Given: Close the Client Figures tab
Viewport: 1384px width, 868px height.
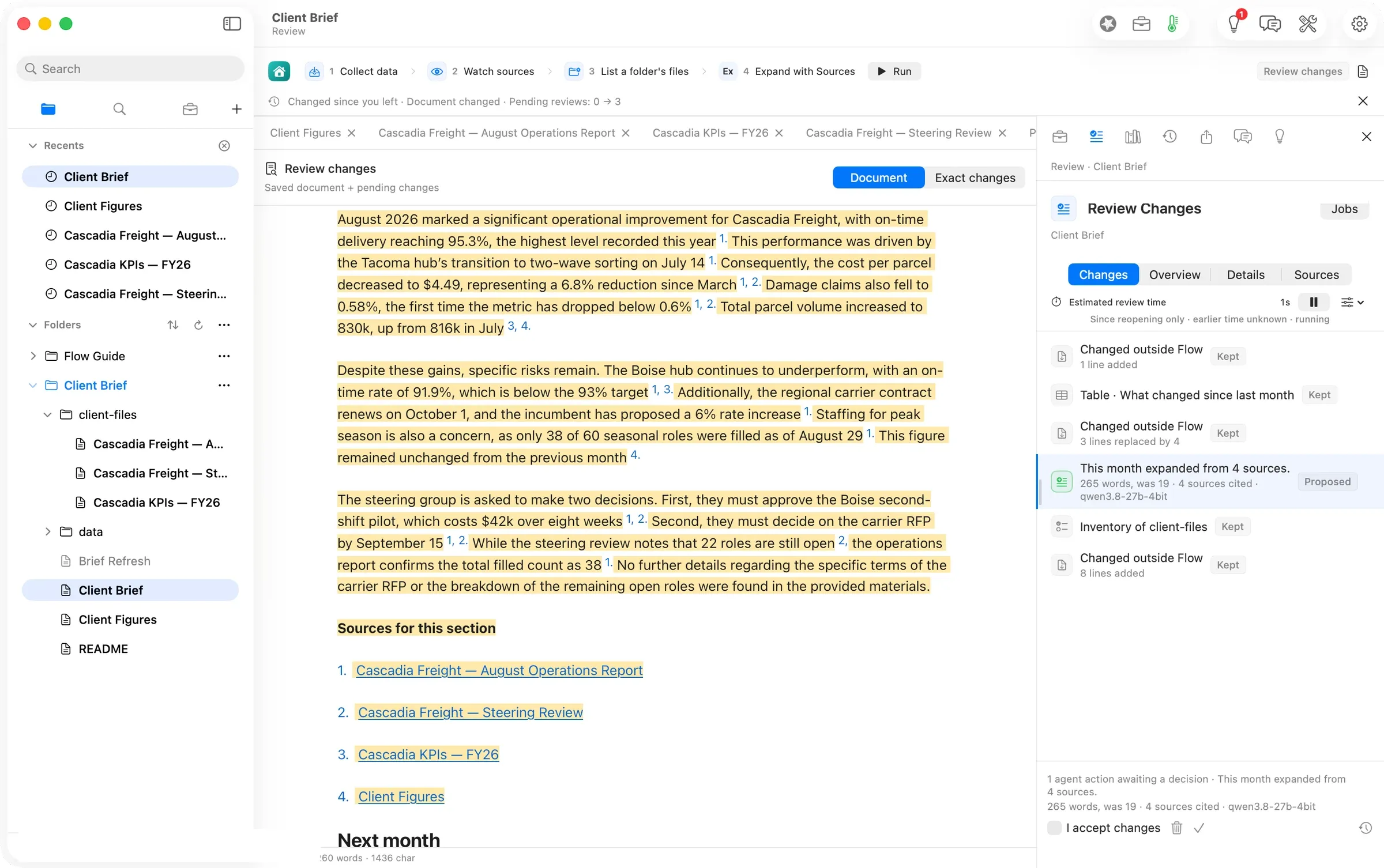Looking at the screenshot, I should [352, 133].
